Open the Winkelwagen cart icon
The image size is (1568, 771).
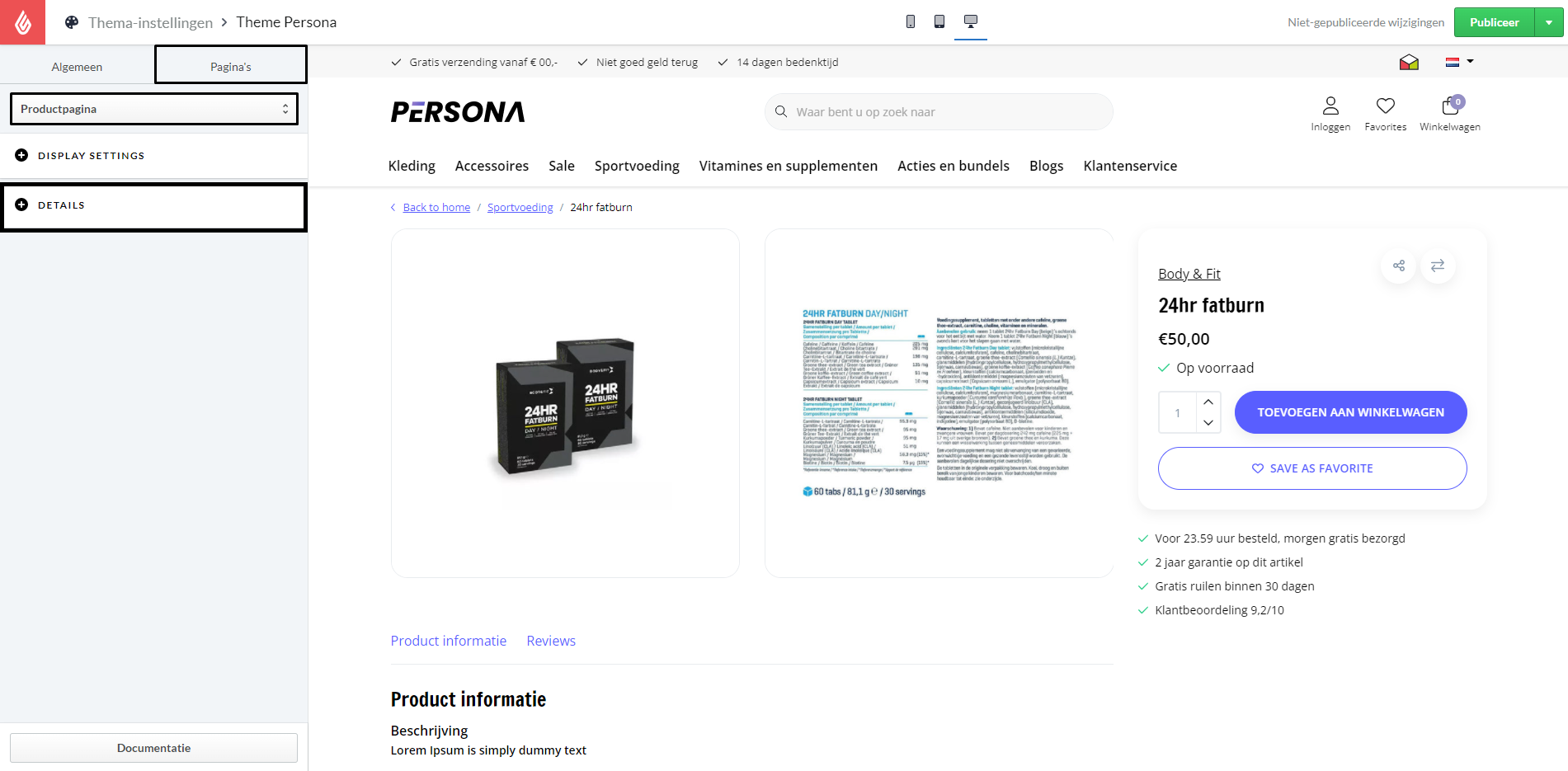tap(1450, 106)
